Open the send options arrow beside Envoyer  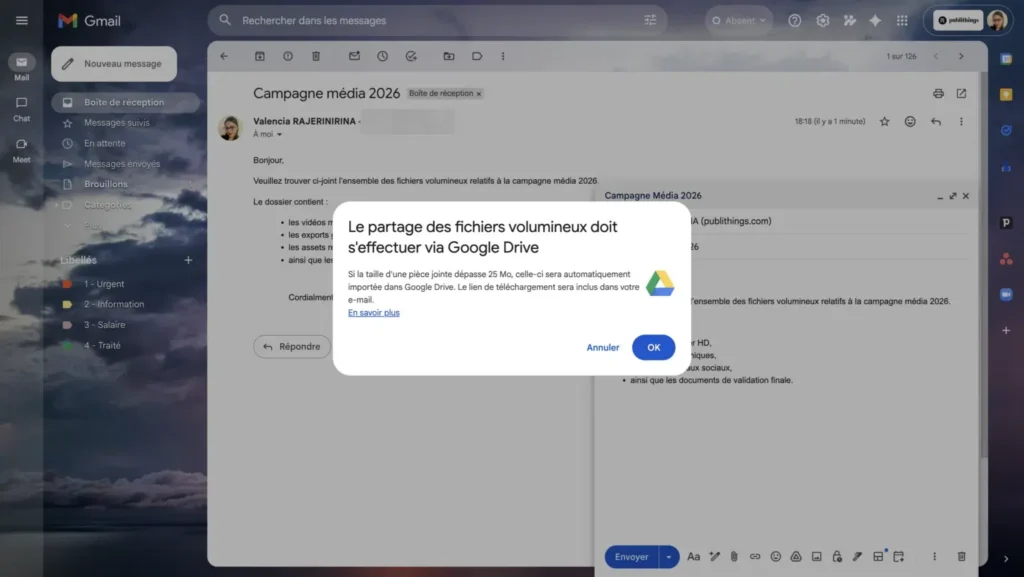tap(669, 557)
